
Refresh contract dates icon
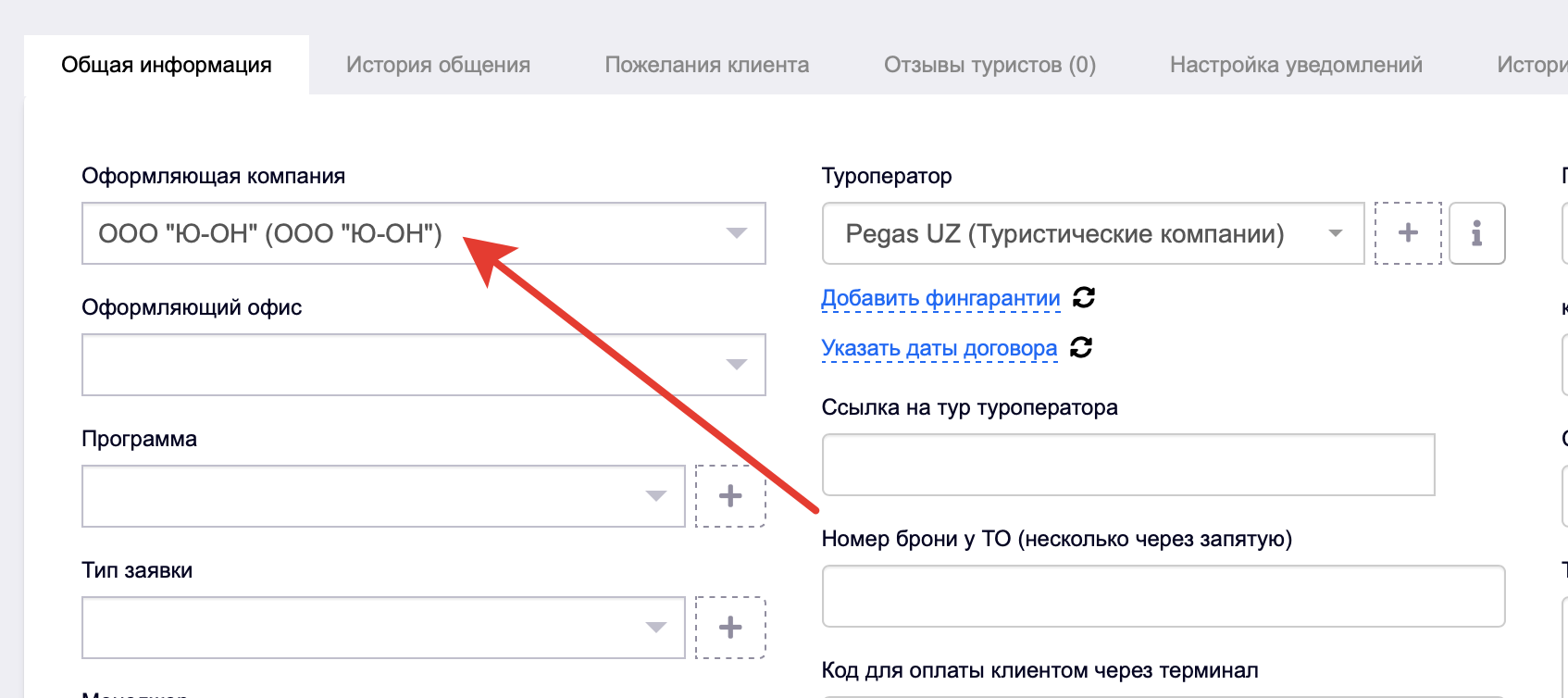(x=1081, y=347)
